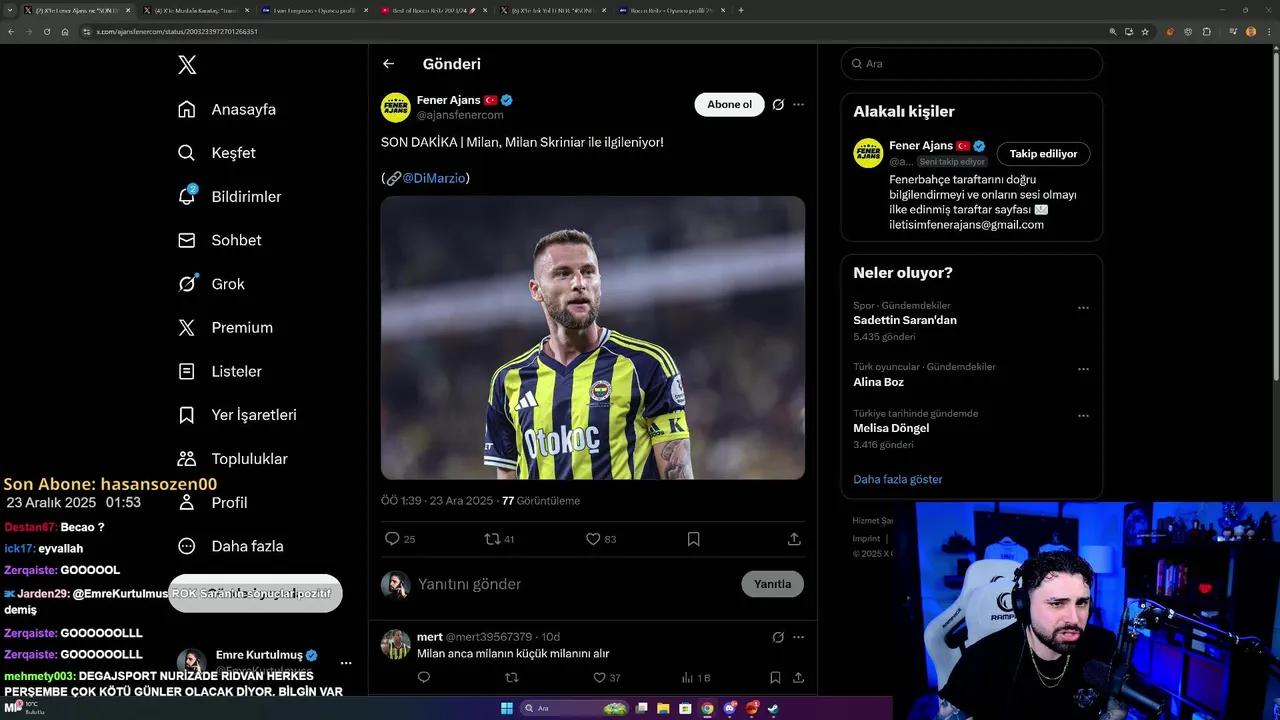
Task: Share the Fener Ajans post
Action: (x=794, y=539)
